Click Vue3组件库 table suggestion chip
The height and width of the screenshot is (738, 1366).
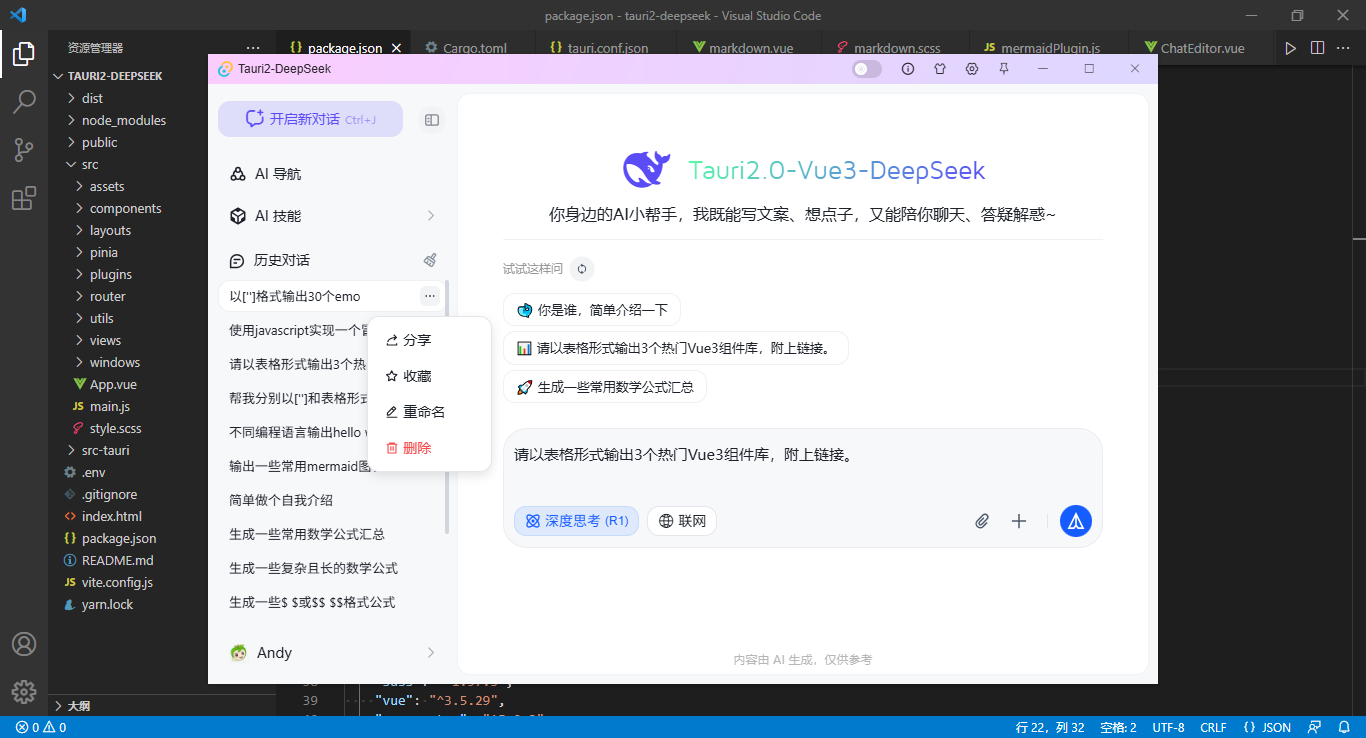tap(676, 349)
